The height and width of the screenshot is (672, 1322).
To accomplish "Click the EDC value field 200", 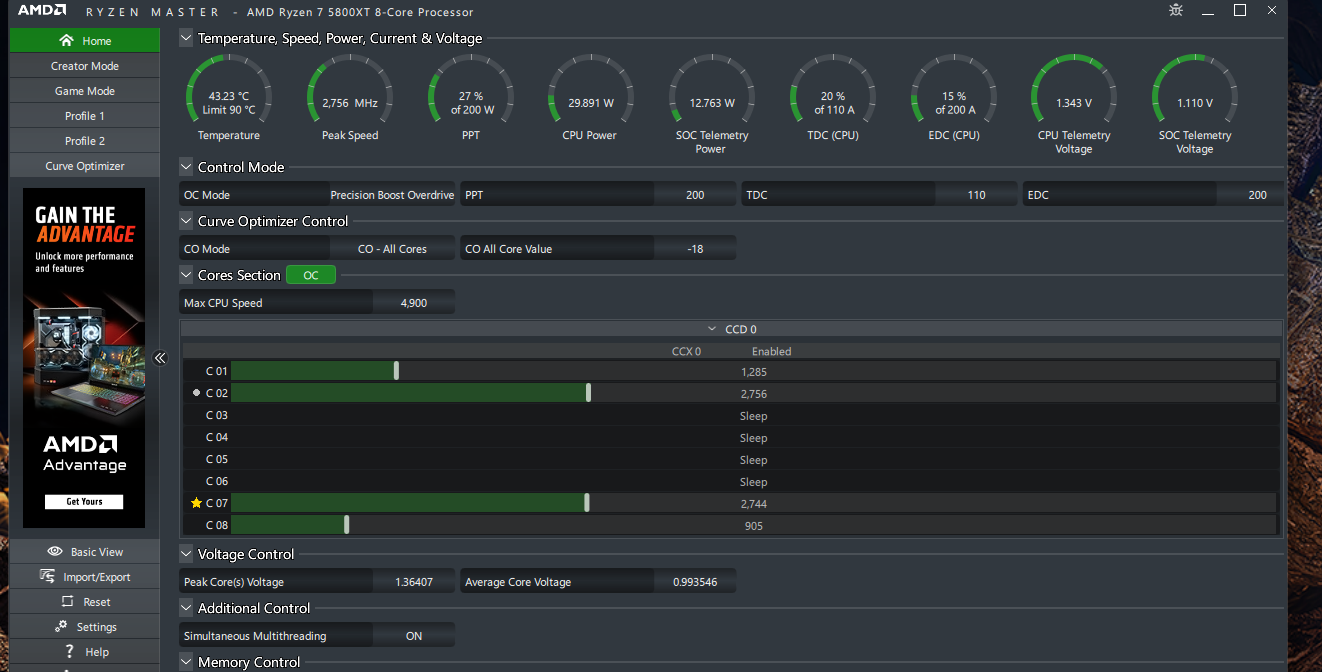I will pyautogui.click(x=1257, y=195).
